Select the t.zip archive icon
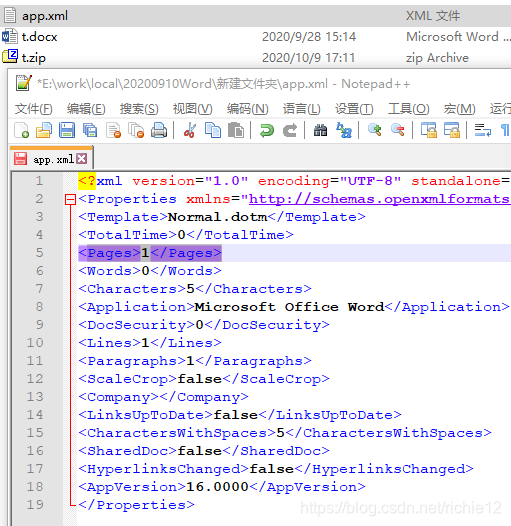511x526 pixels. (9, 57)
